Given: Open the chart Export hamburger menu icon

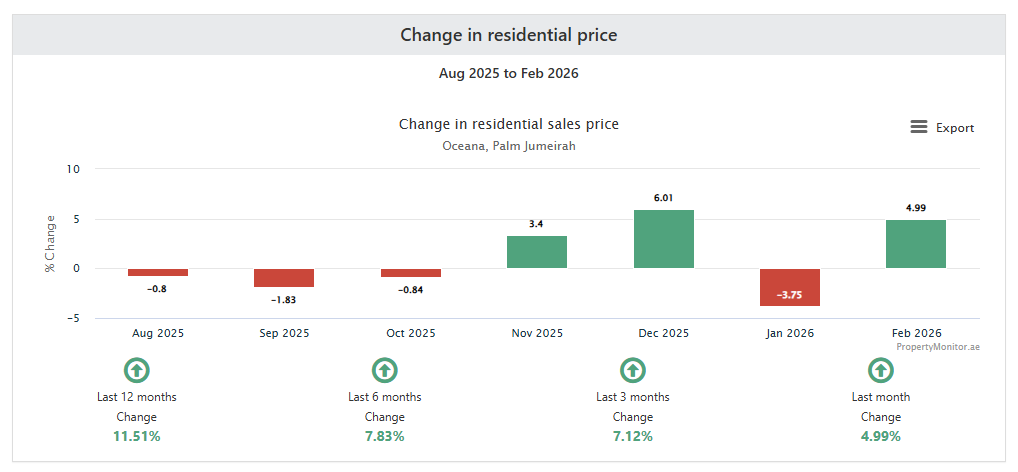Looking at the screenshot, I should [918, 127].
